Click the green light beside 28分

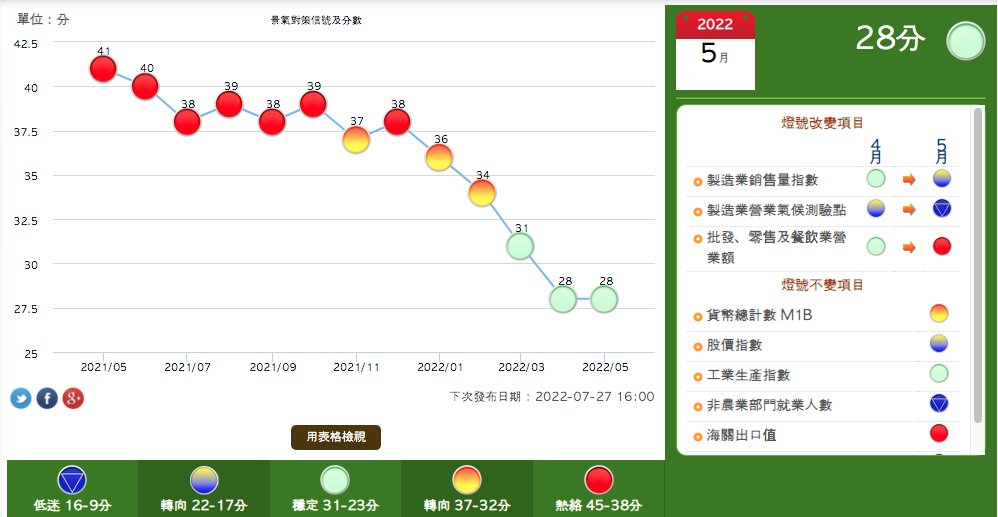point(966,41)
